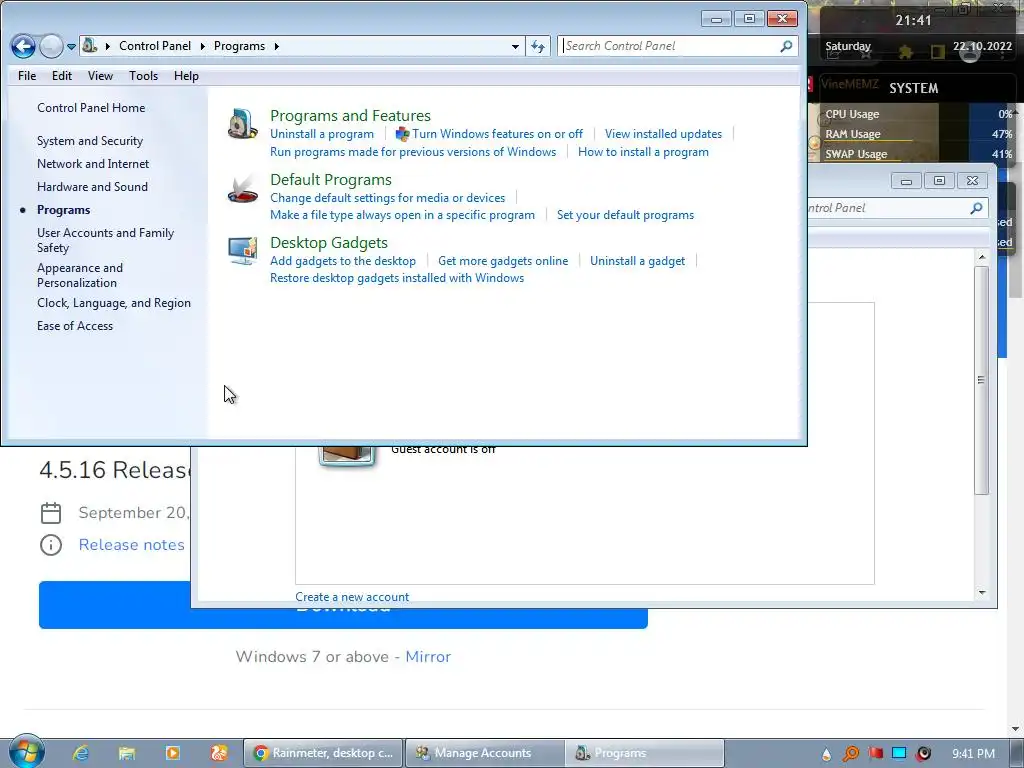The image size is (1024, 768).
Task: Open Appearance and Personalization category
Action: 80,275
